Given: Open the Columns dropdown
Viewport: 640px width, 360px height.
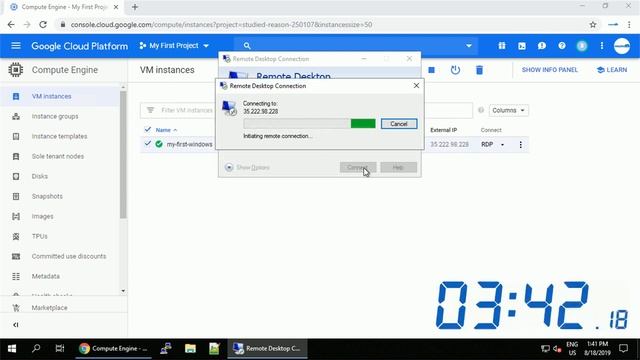Looking at the screenshot, I should pyautogui.click(x=509, y=110).
